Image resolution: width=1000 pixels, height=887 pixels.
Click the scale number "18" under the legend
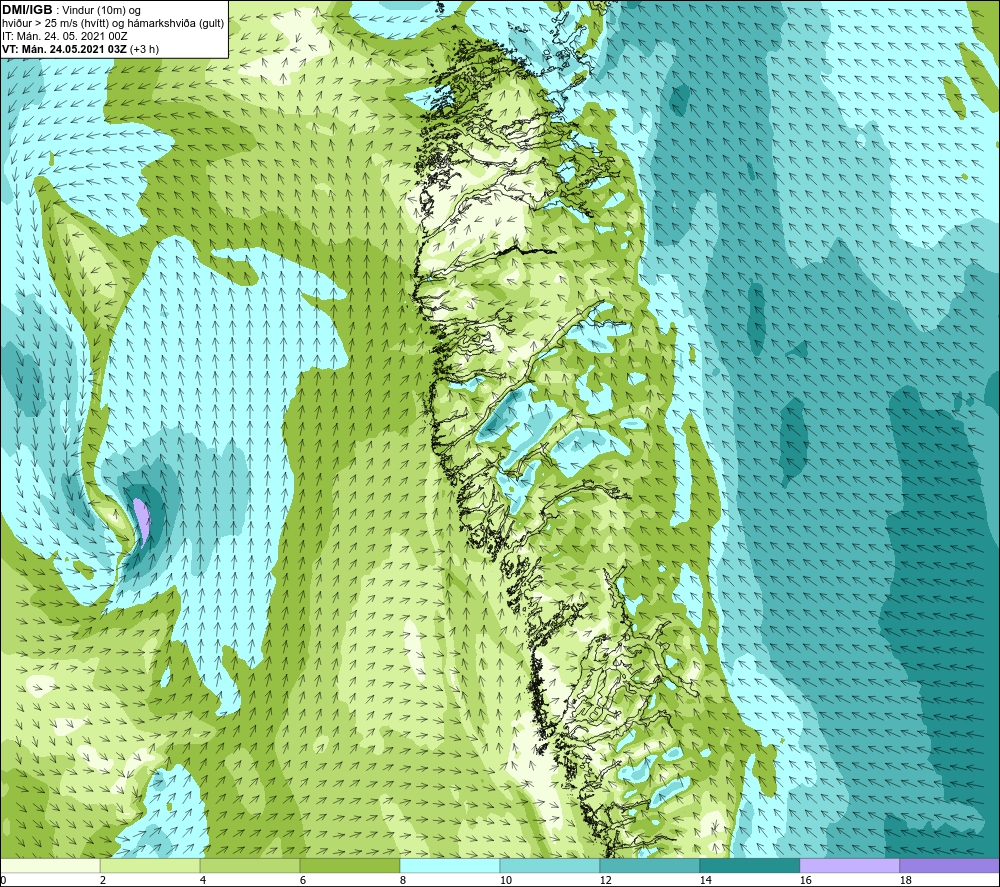click(x=905, y=880)
